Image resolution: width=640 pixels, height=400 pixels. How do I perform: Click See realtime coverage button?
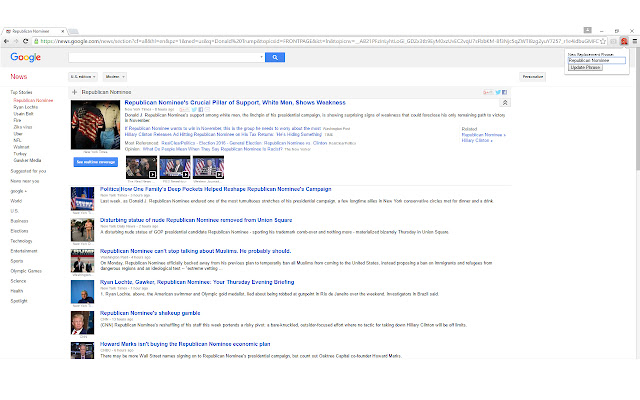[96, 161]
